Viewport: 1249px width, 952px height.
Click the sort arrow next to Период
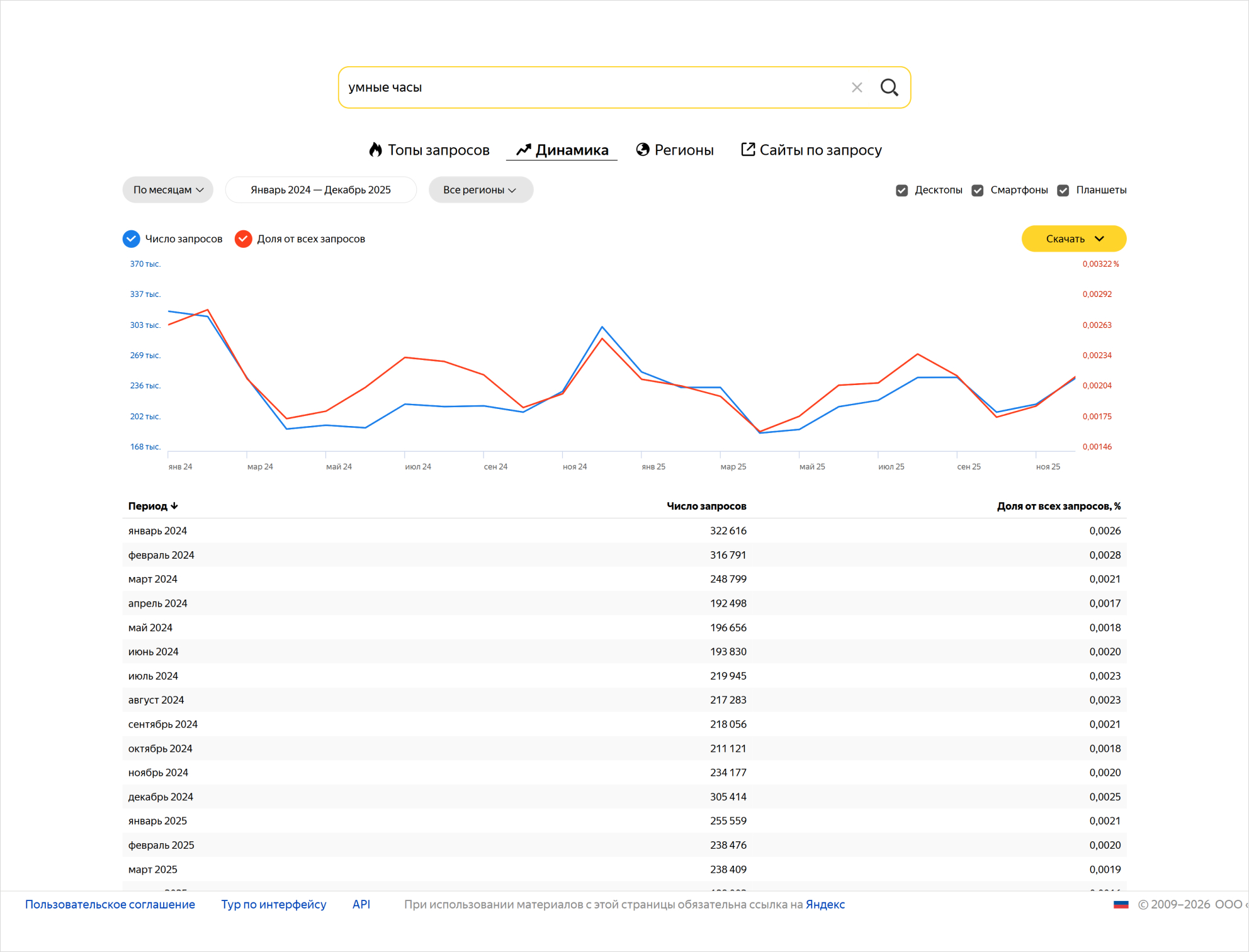(174, 506)
